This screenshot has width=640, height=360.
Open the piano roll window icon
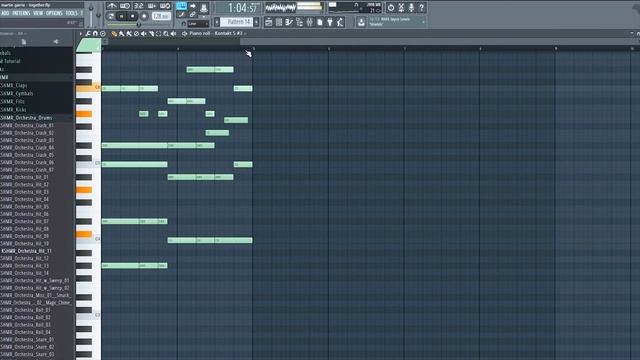point(289,22)
